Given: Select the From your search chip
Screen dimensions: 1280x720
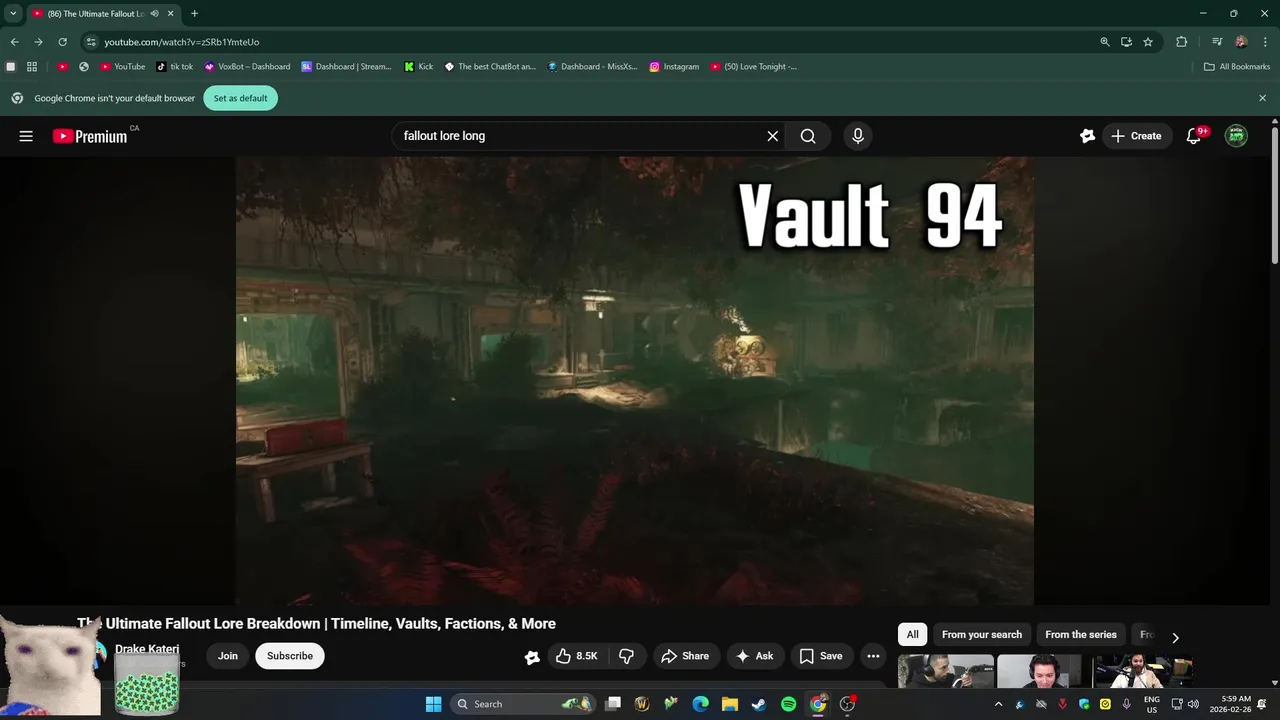Looking at the screenshot, I should pos(982,635).
